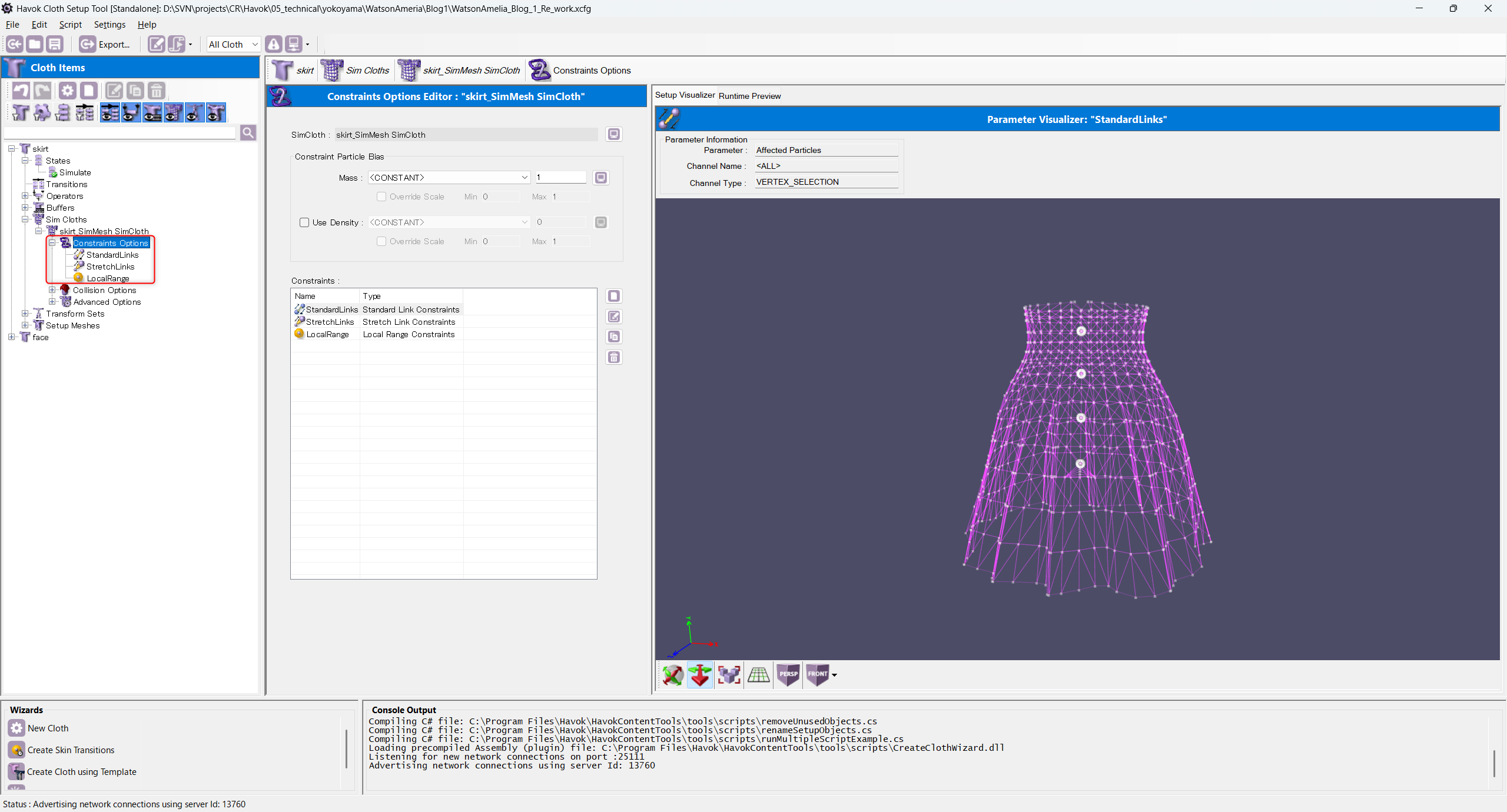The height and width of the screenshot is (812, 1507).
Task: Toggle the skeleton visibility eye icon
Action: (194, 112)
